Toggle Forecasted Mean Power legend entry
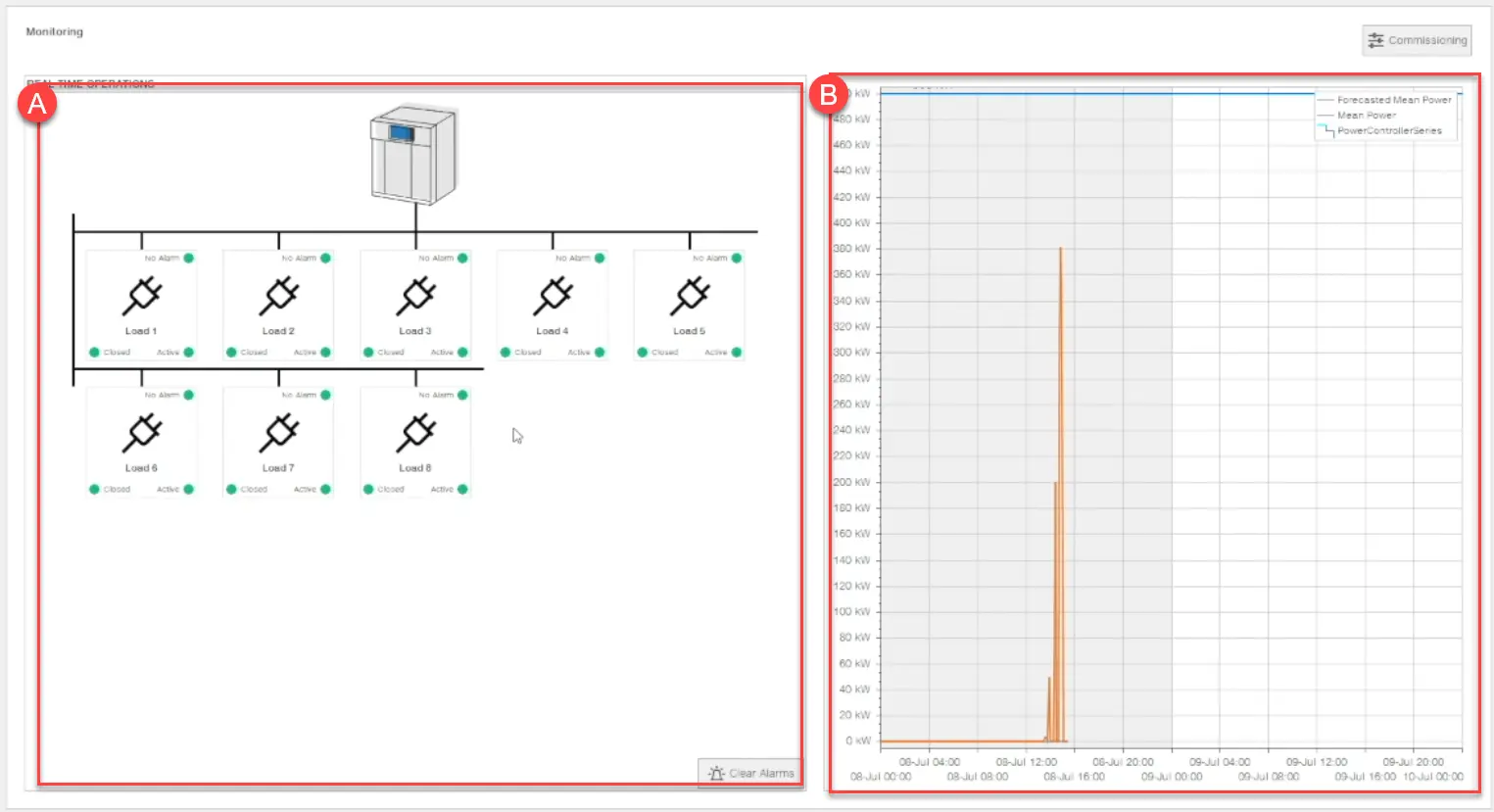 [1393, 100]
